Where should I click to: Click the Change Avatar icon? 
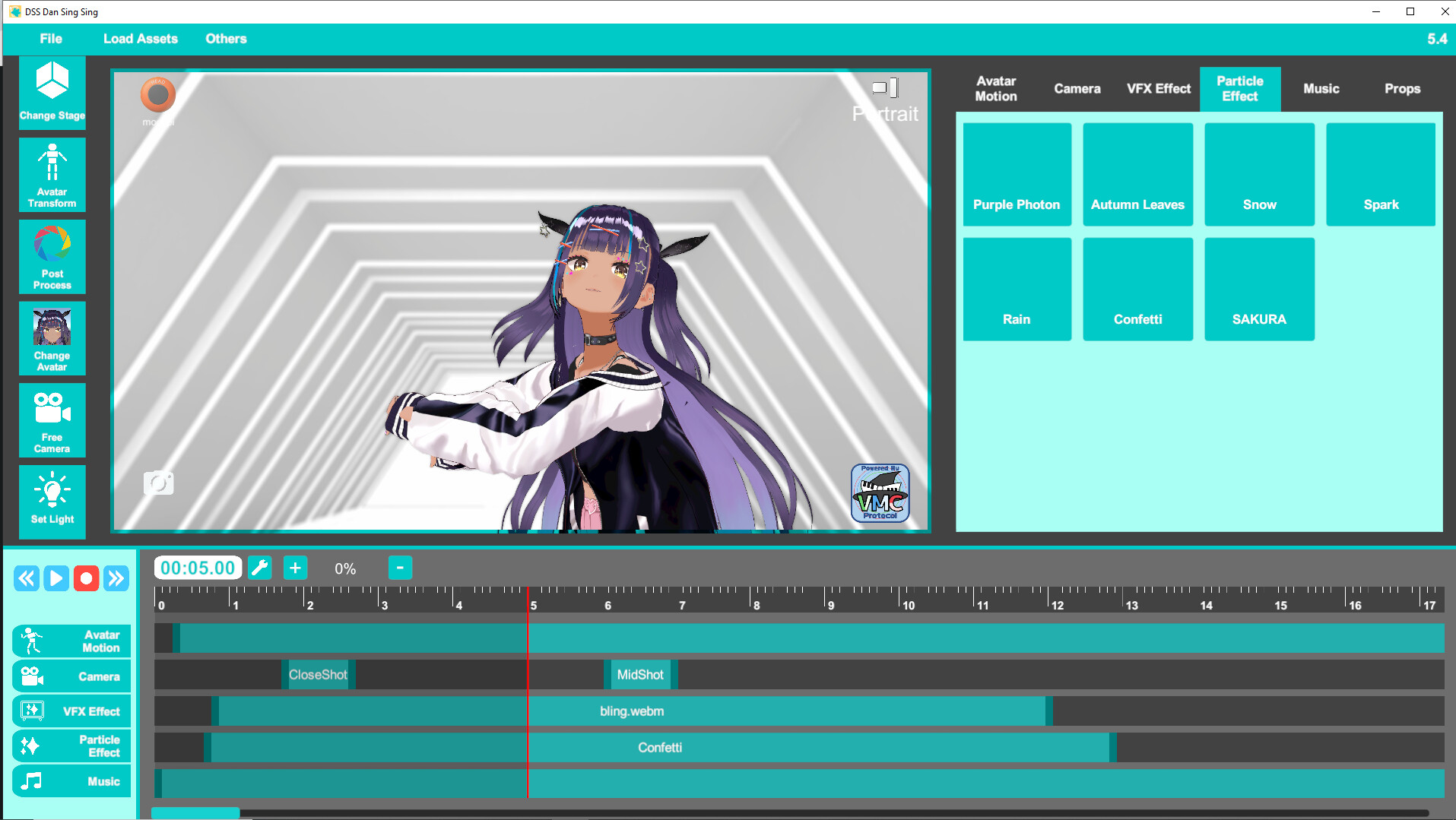[52, 338]
